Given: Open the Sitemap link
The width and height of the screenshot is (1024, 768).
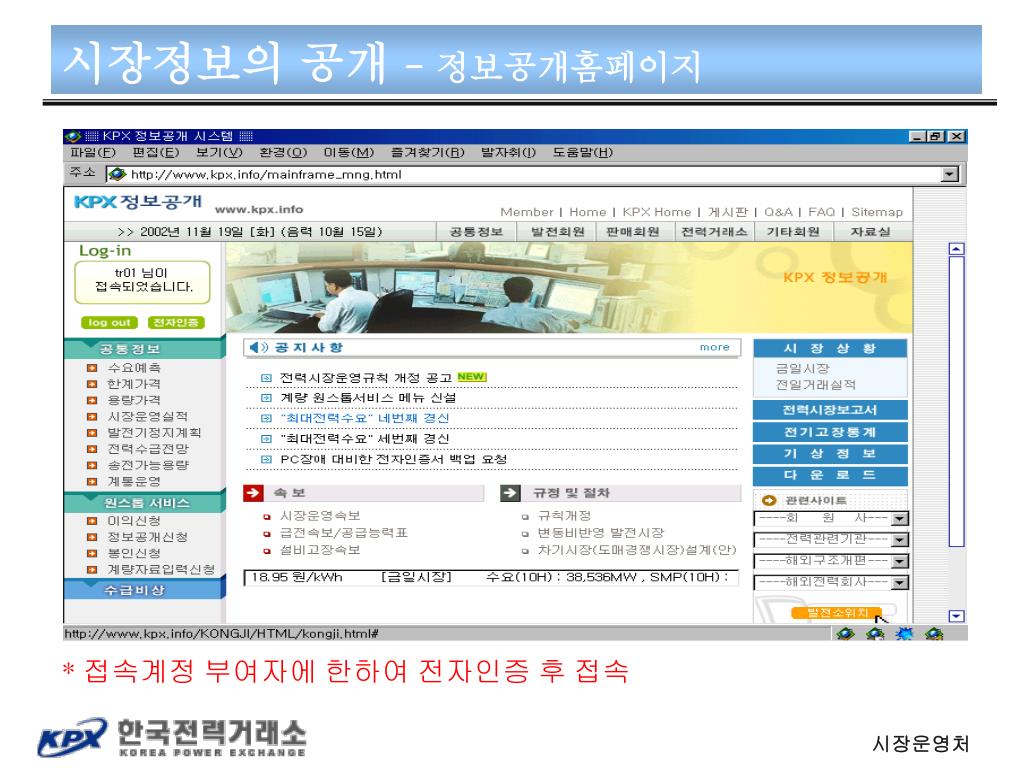Looking at the screenshot, I should tap(877, 212).
